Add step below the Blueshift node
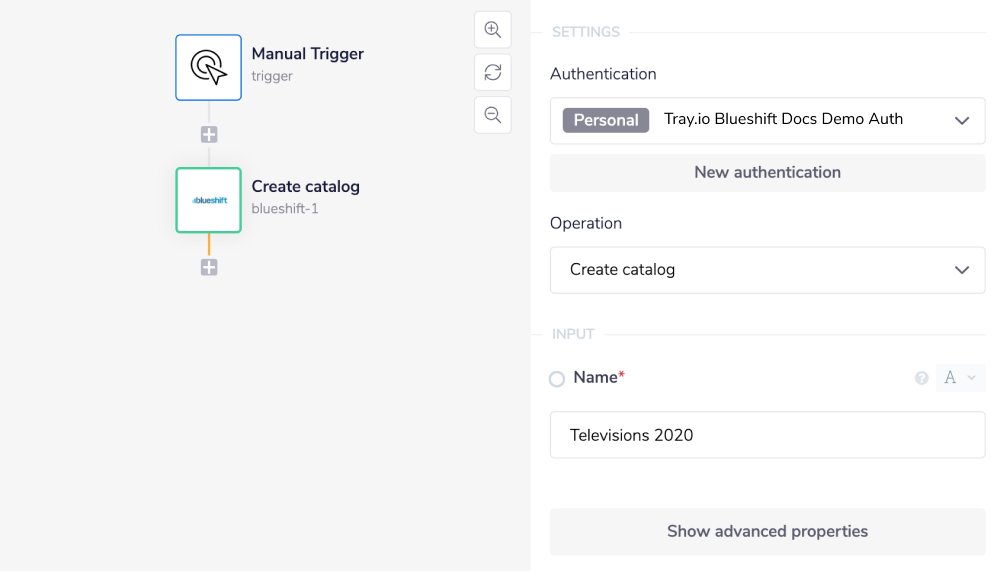1000x572 pixels. click(209, 268)
